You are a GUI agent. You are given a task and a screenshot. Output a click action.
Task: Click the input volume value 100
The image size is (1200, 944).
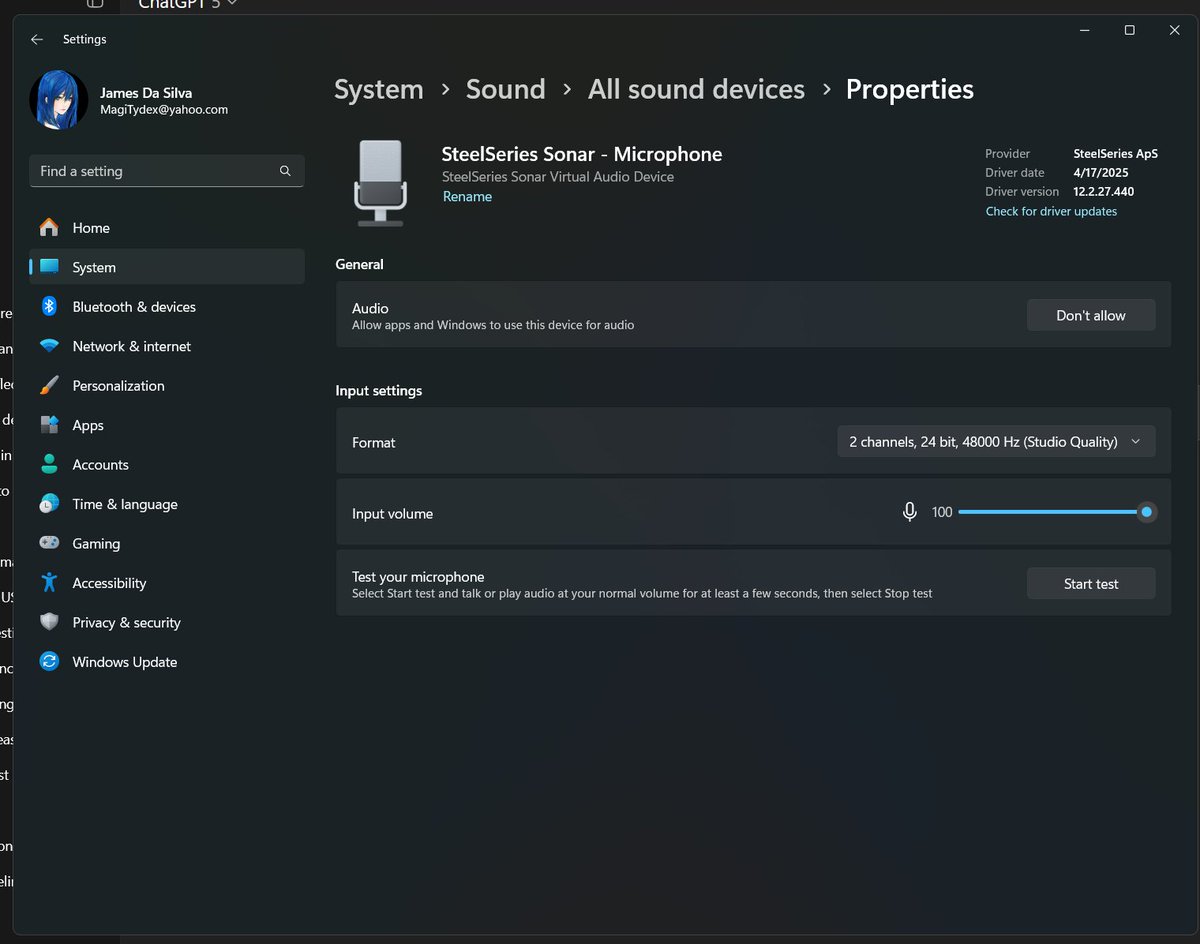point(942,512)
